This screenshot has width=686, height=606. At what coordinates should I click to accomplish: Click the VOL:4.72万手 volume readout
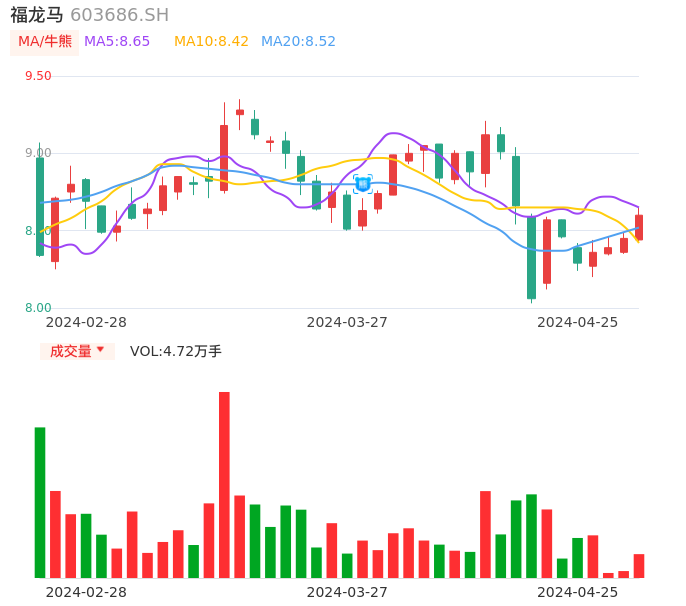click(x=176, y=351)
